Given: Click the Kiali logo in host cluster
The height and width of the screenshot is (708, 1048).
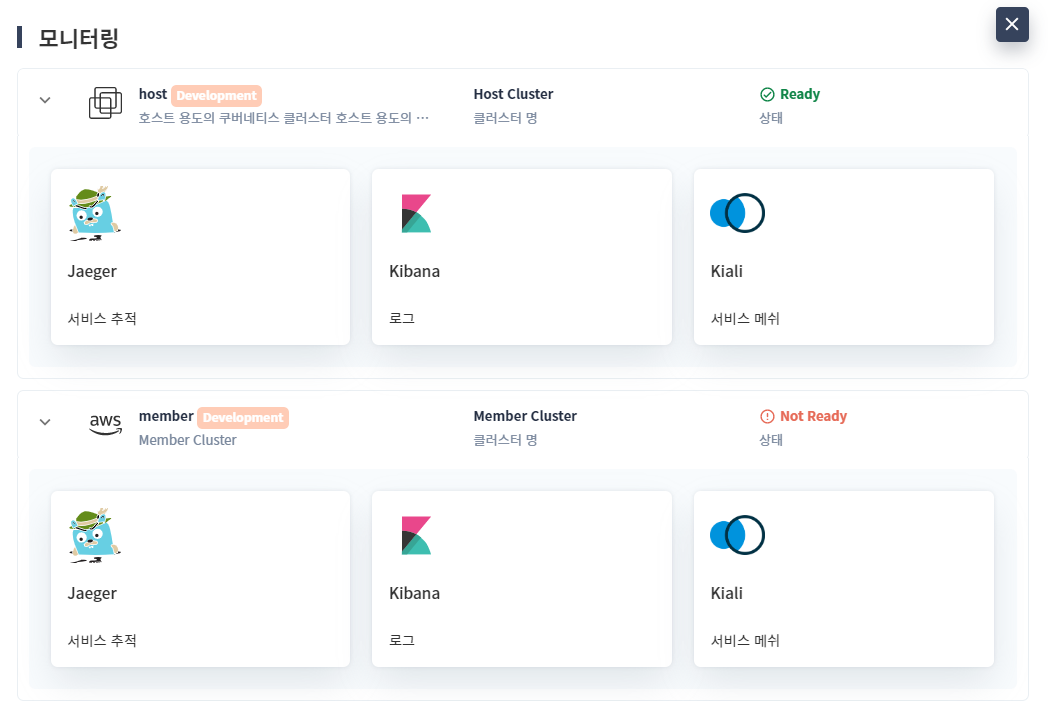Looking at the screenshot, I should click(x=737, y=213).
